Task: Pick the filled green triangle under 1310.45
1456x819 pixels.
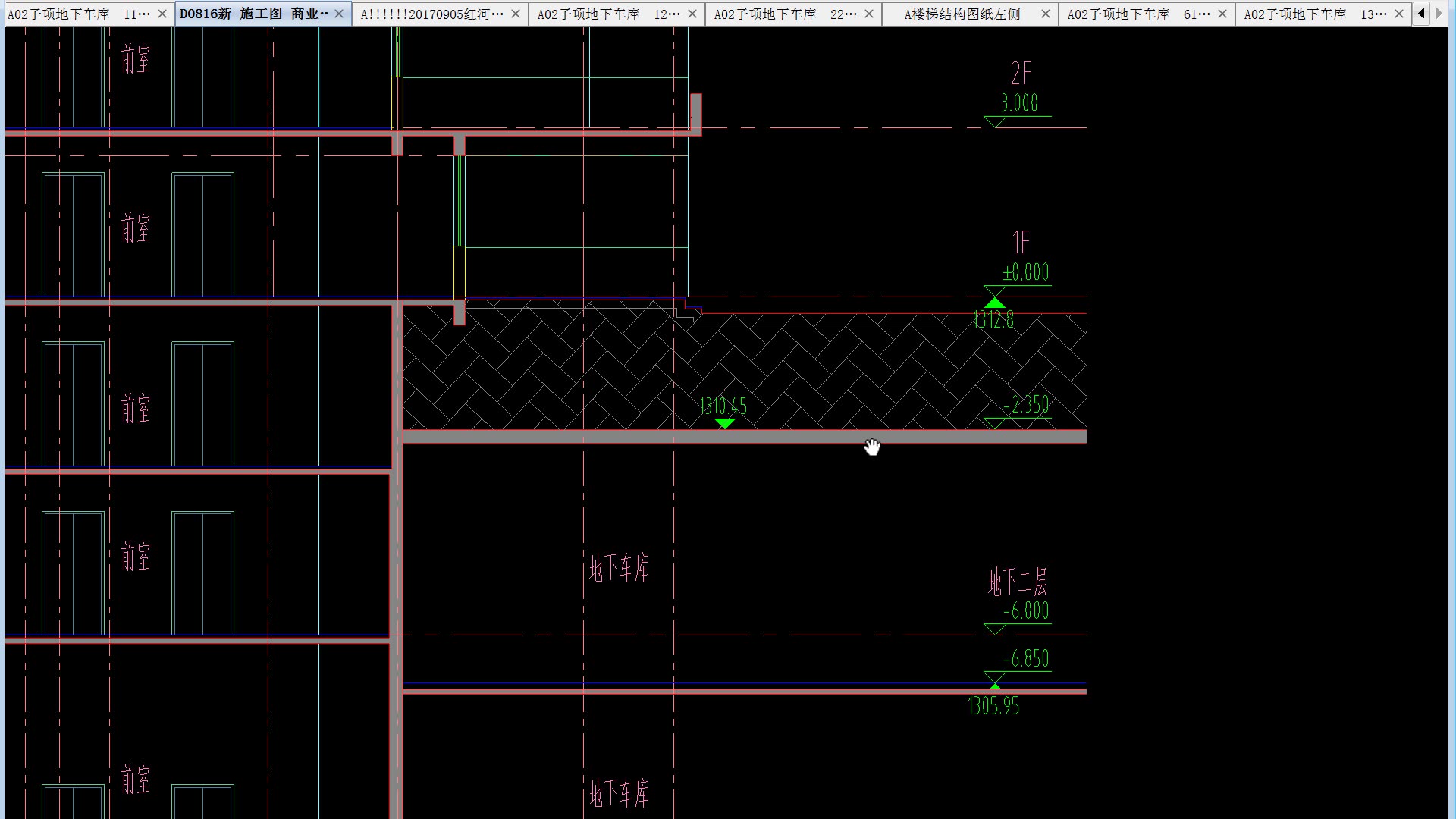Action: [x=725, y=424]
